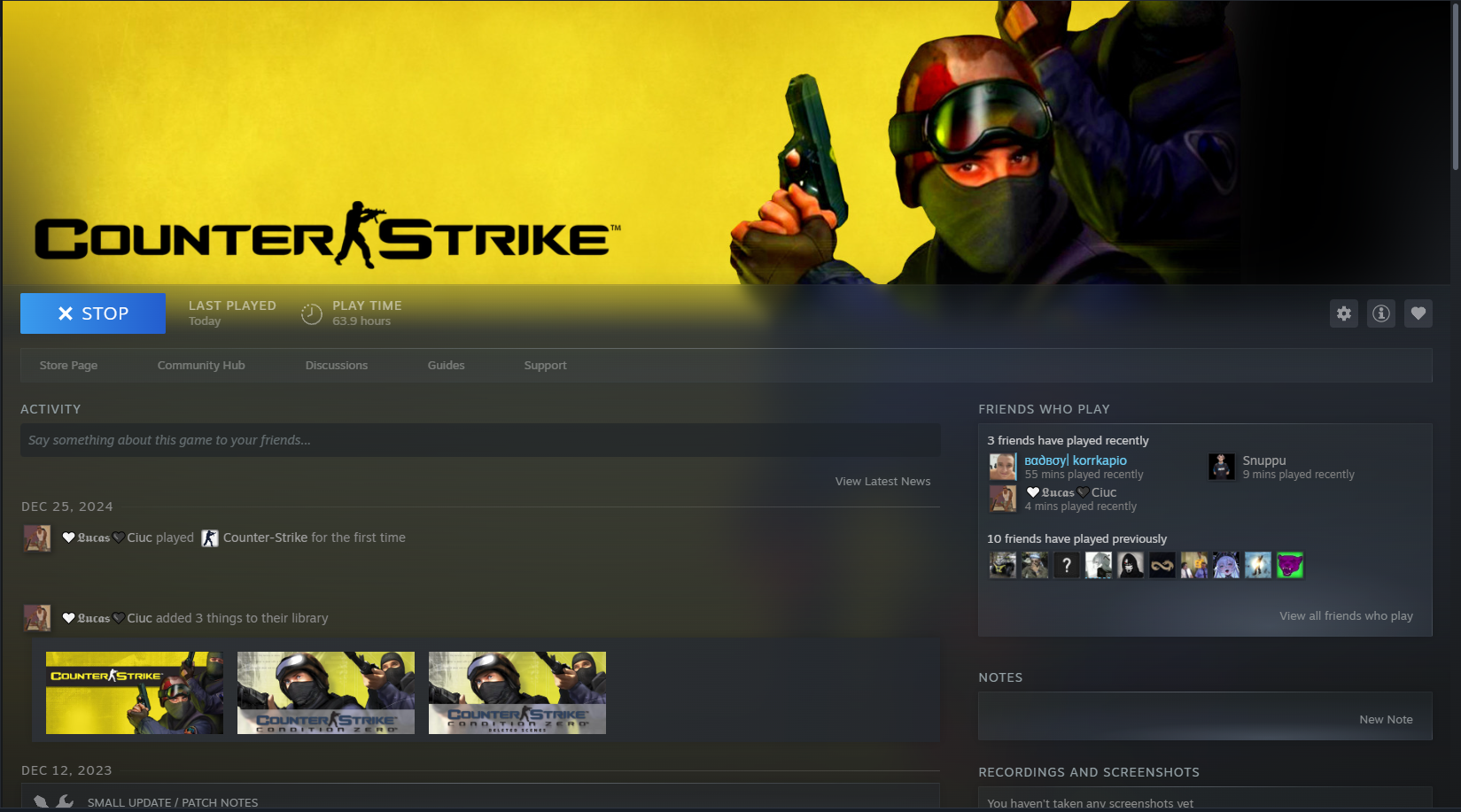Click korrkapio friend avatar
The width and height of the screenshot is (1461, 812).
click(x=1003, y=467)
